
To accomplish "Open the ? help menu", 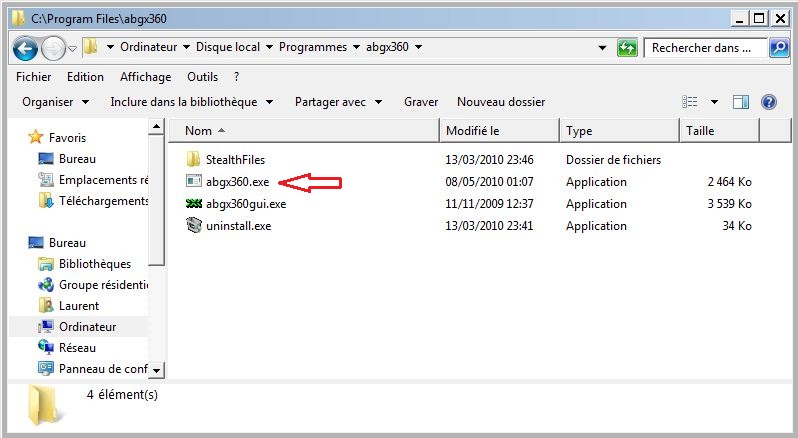I will coord(236,77).
